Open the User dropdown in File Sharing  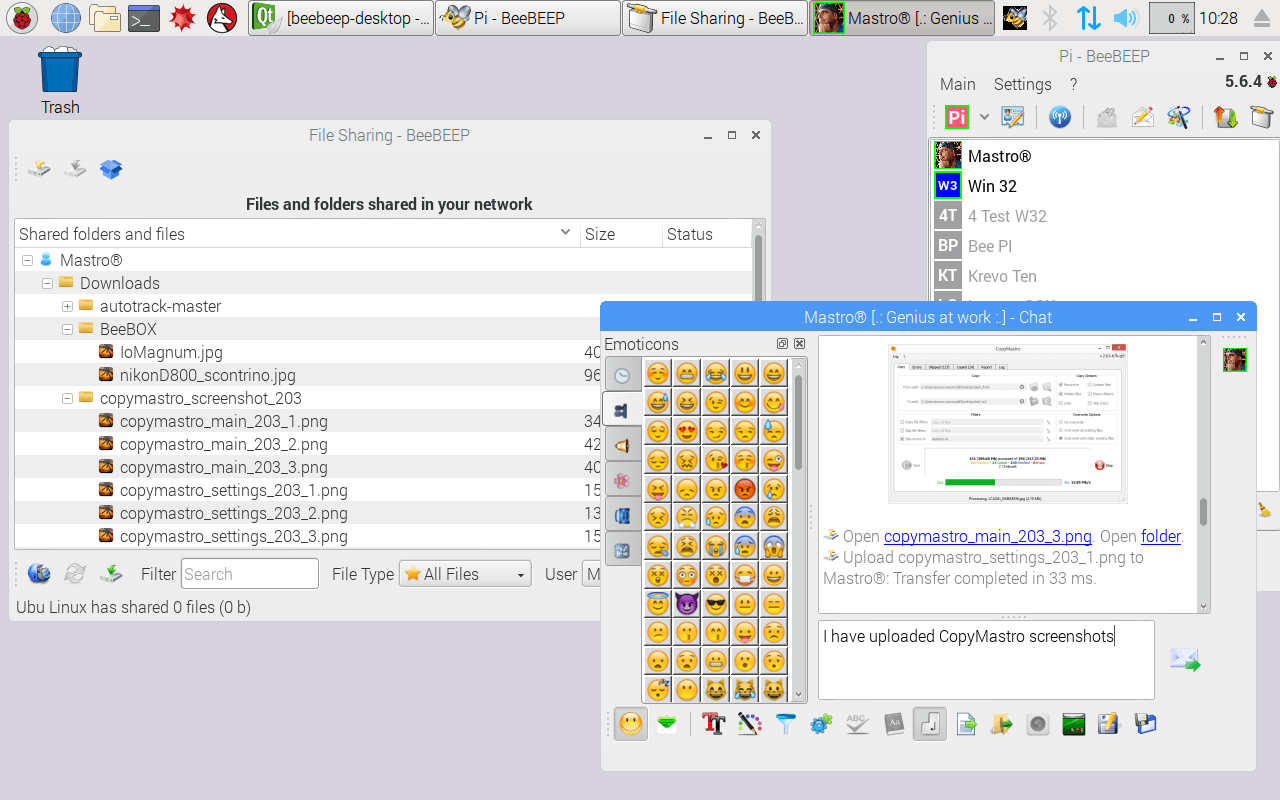point(592,574)
